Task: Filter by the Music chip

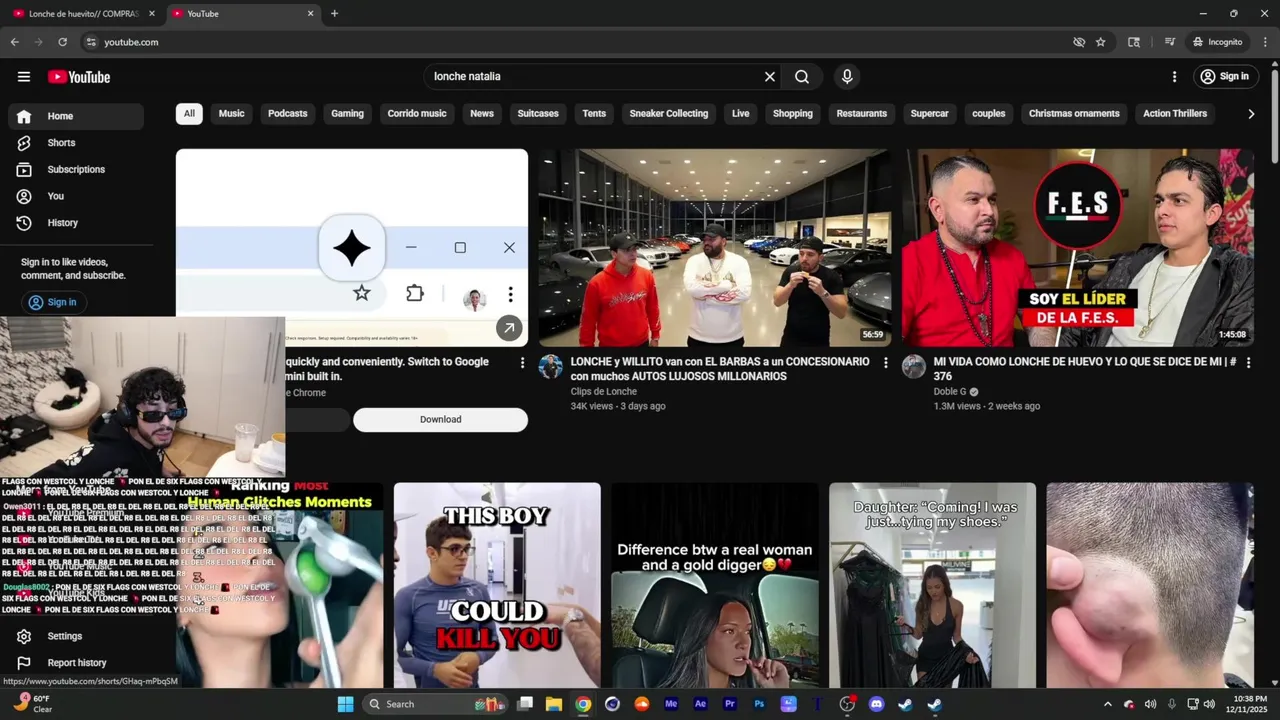Action: (x=231, y=113)
